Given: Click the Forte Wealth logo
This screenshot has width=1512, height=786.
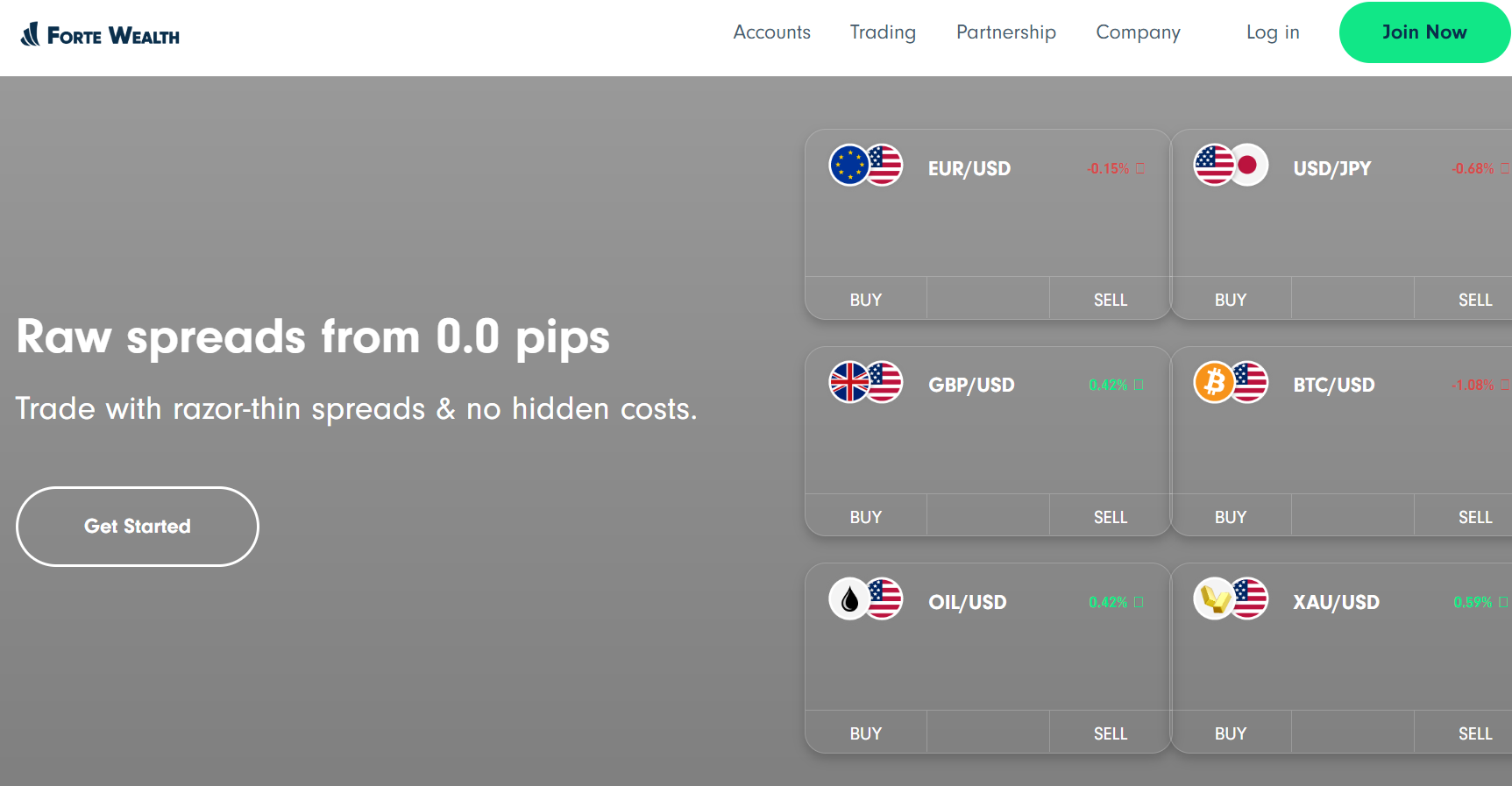Looking at the screenshot, I should click(x=100, y=35).
